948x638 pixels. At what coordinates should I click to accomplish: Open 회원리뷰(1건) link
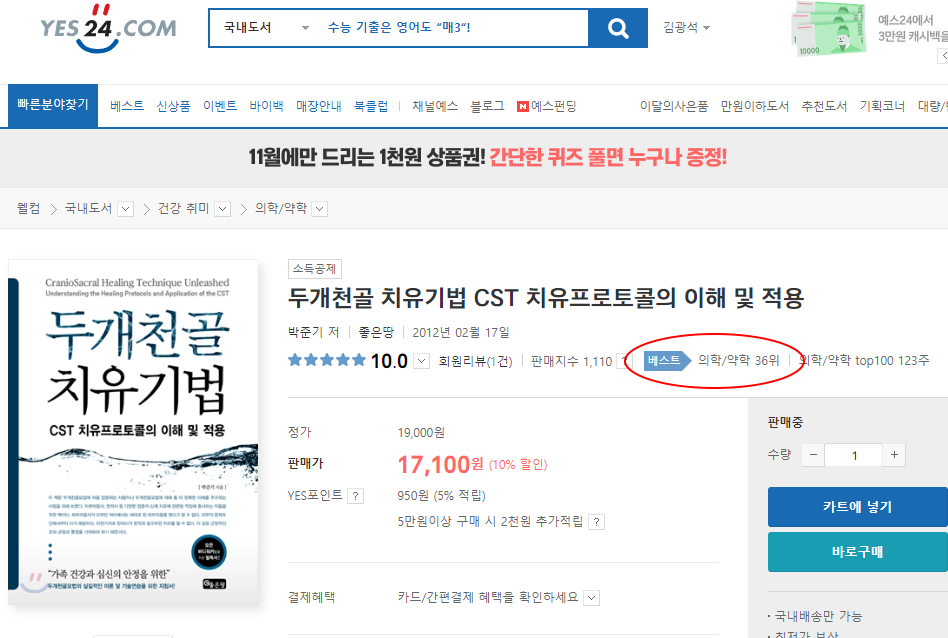[475, 362]
